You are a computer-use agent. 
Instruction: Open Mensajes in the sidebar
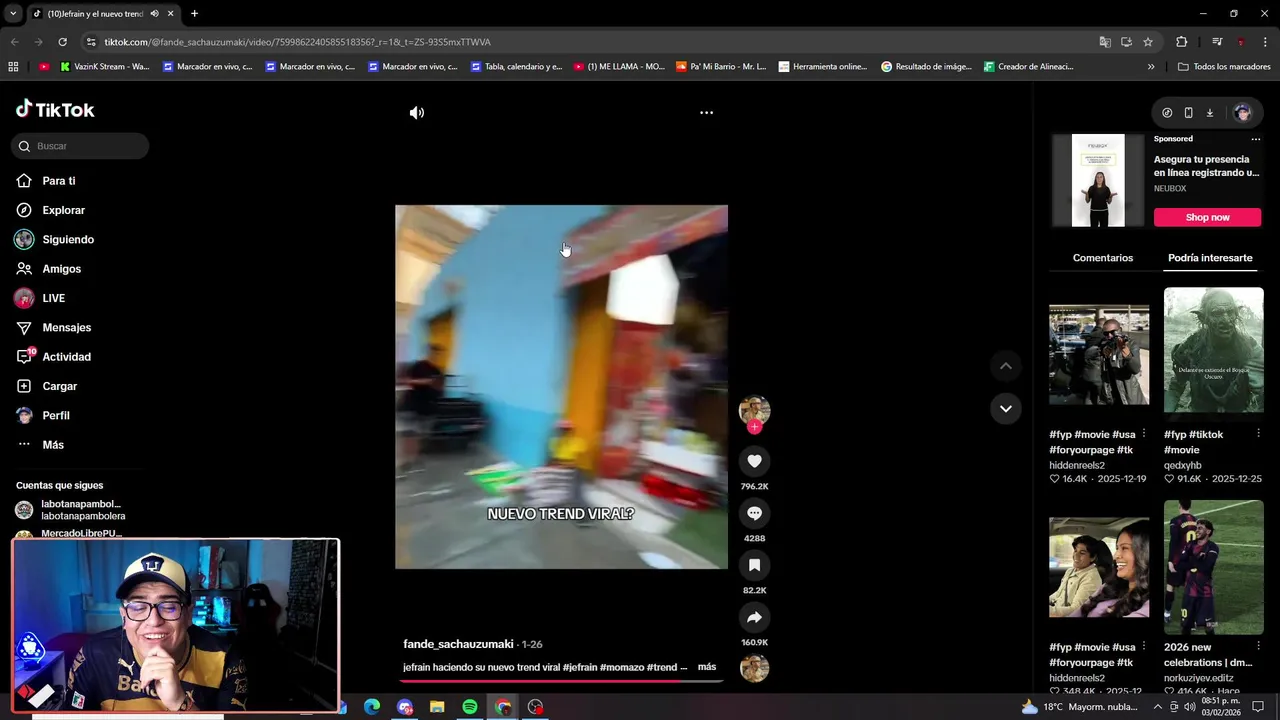point(53,327)
